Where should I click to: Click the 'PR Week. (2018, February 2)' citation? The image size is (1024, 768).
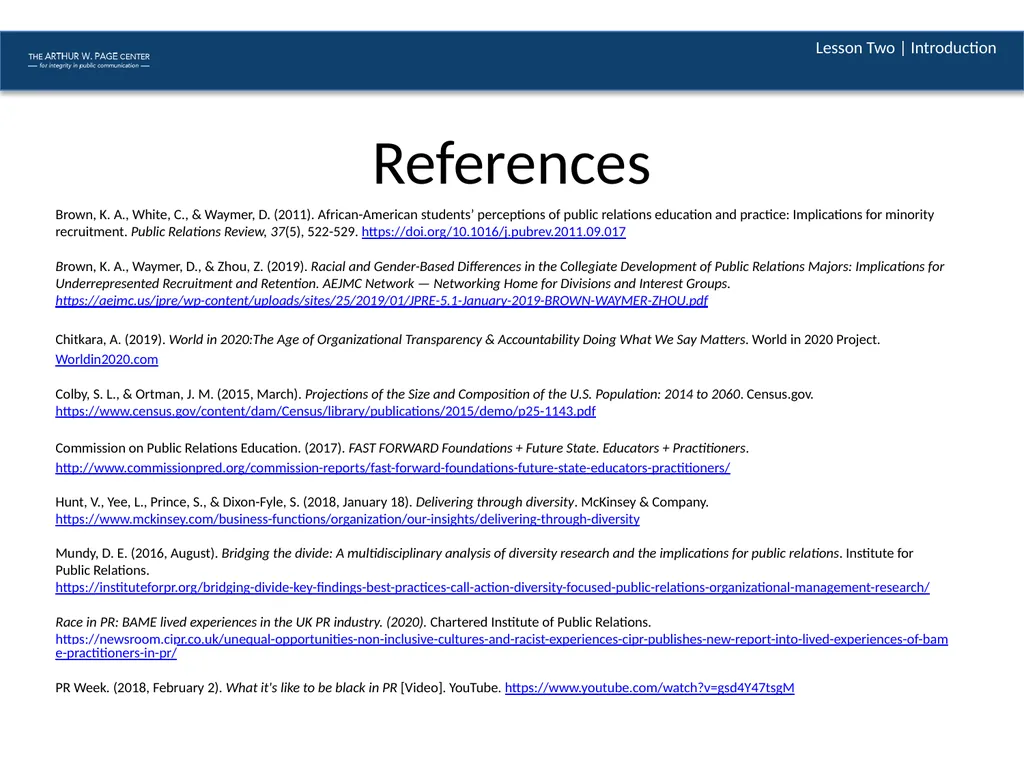(x=139, y=688)
